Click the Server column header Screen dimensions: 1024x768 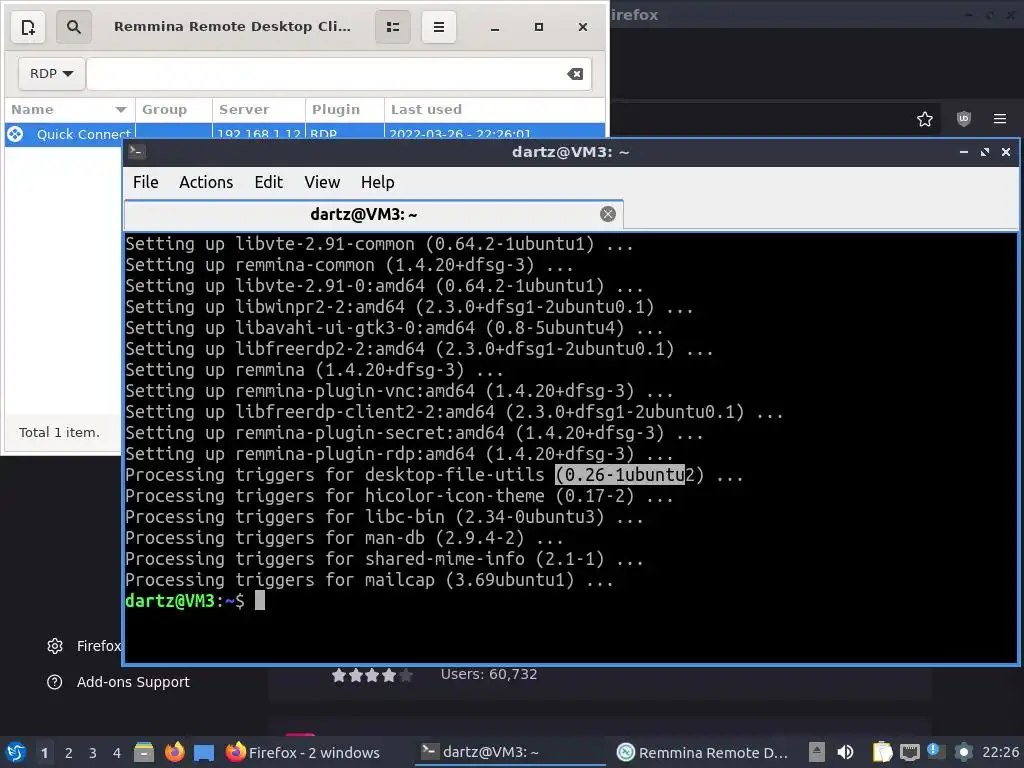click(259, 110)
